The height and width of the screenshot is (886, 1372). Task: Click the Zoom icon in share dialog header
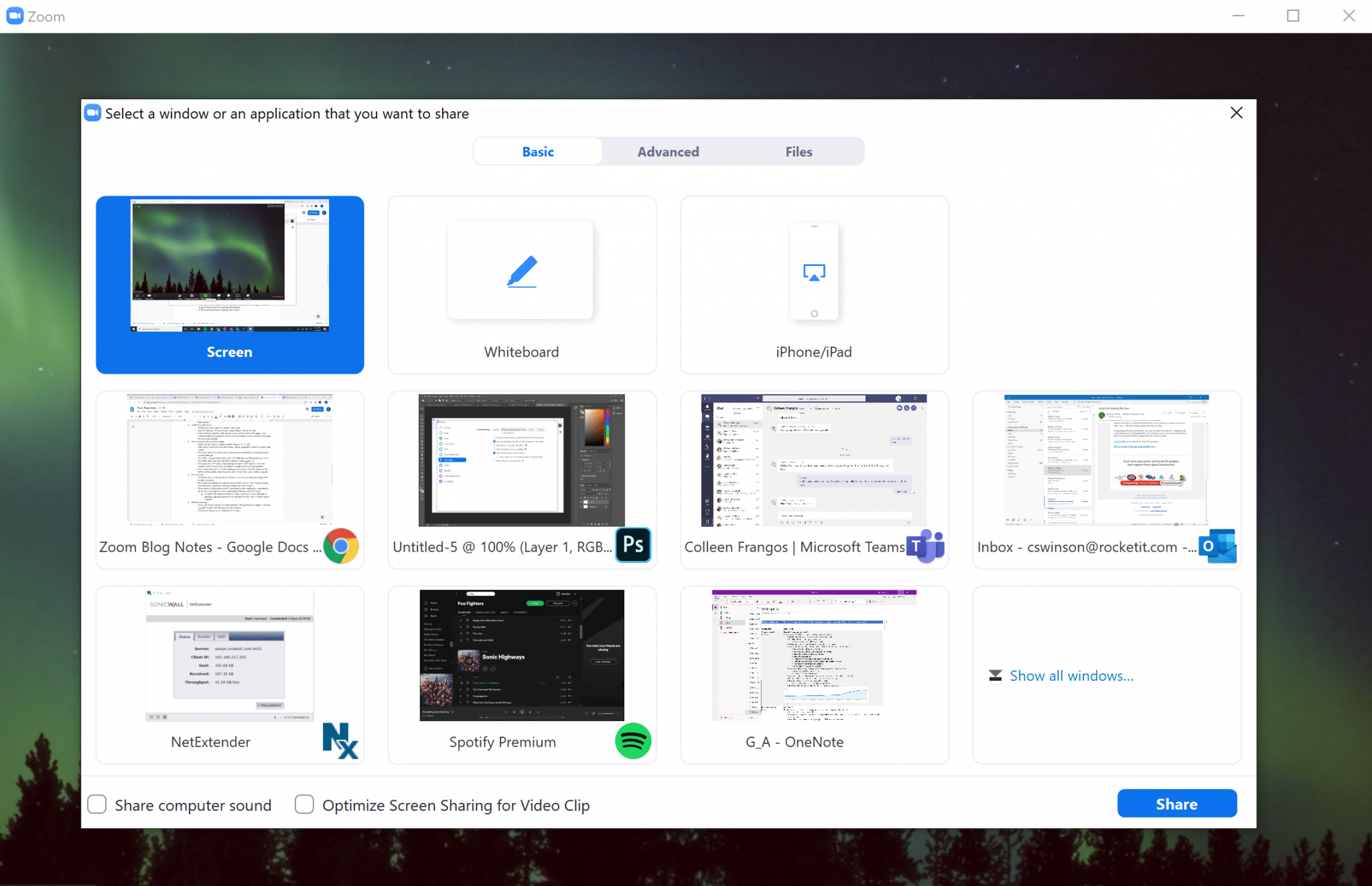[x=92, y=113]
